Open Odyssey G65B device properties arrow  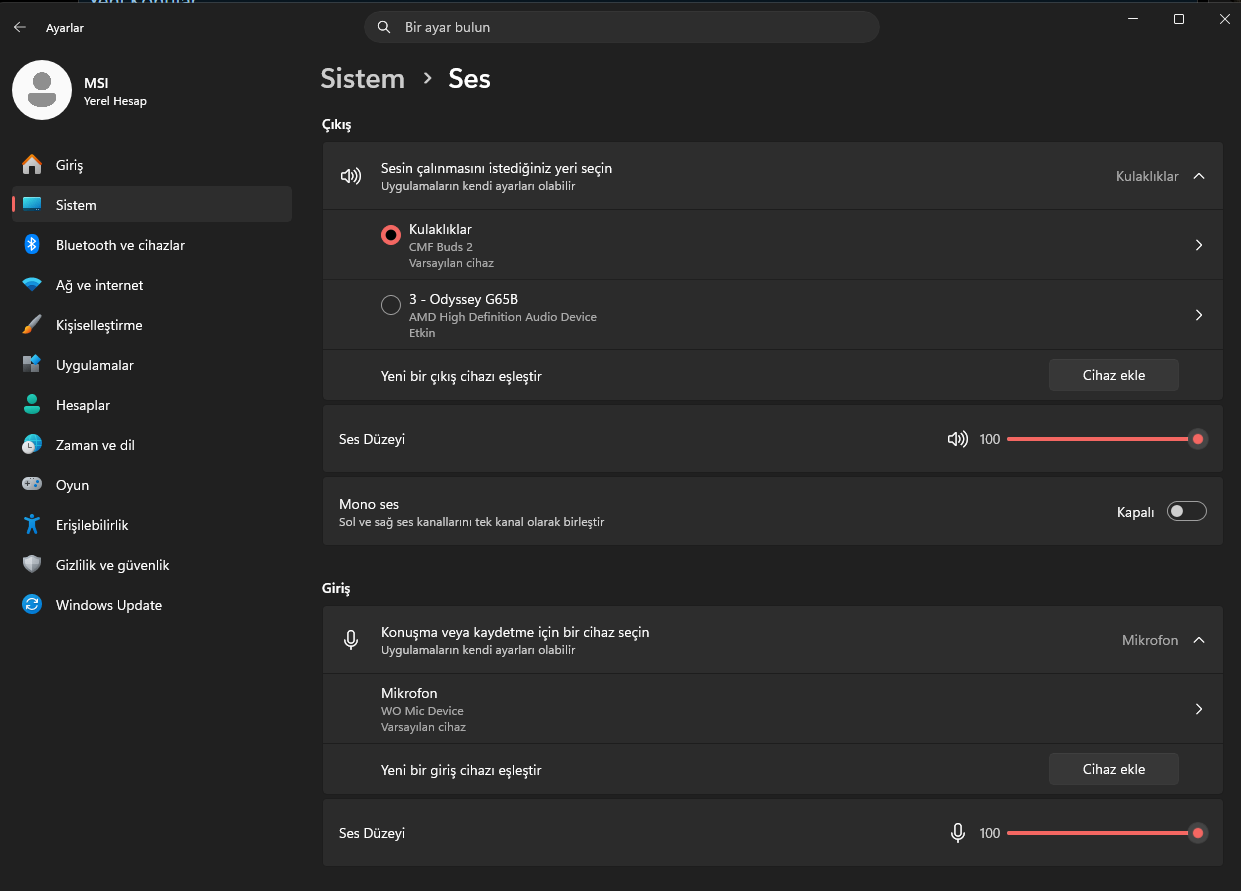click(x=1199, y=315)
